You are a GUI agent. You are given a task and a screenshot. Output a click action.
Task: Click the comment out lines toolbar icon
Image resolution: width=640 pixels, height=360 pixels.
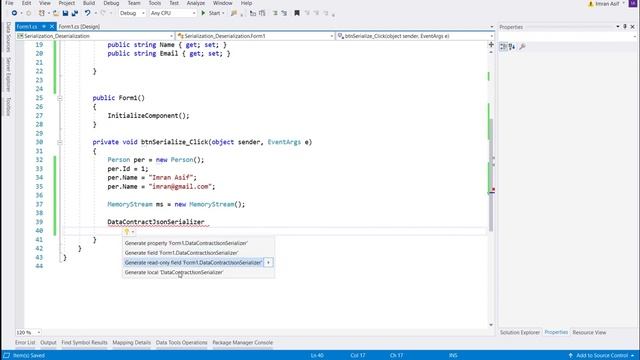coord(276,13)
